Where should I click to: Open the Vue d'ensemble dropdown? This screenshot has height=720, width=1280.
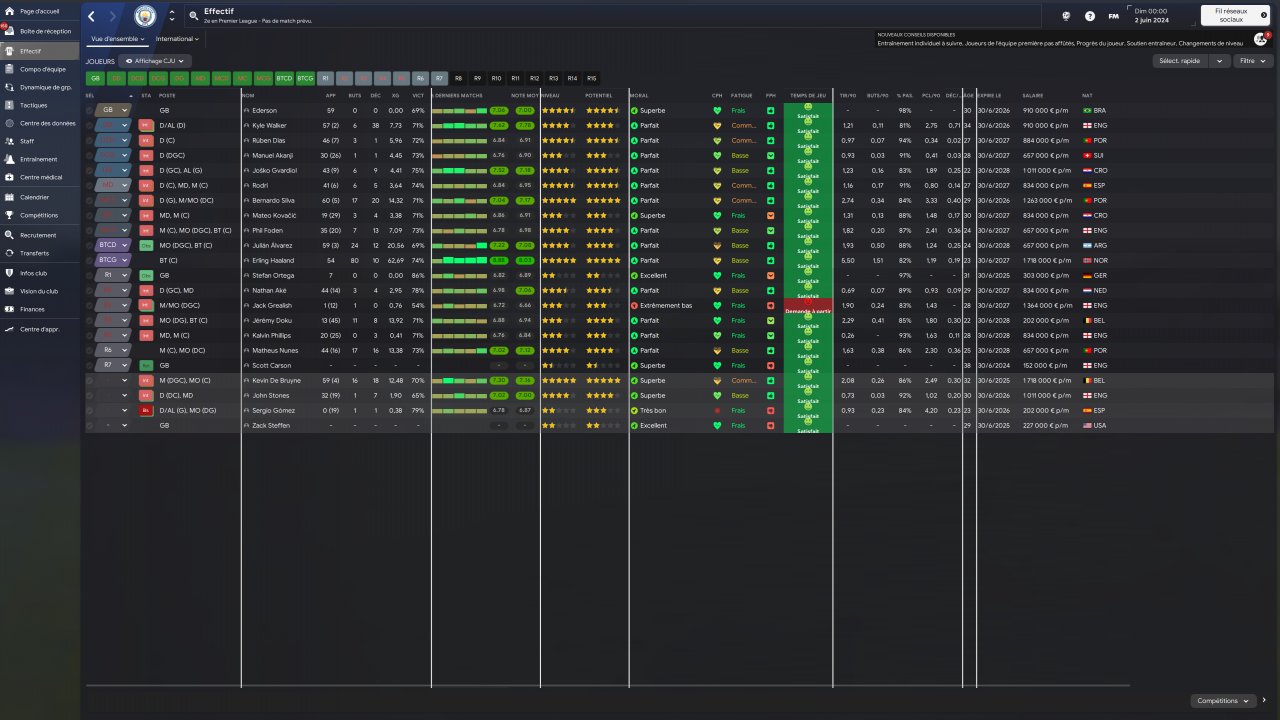(118, 39)
